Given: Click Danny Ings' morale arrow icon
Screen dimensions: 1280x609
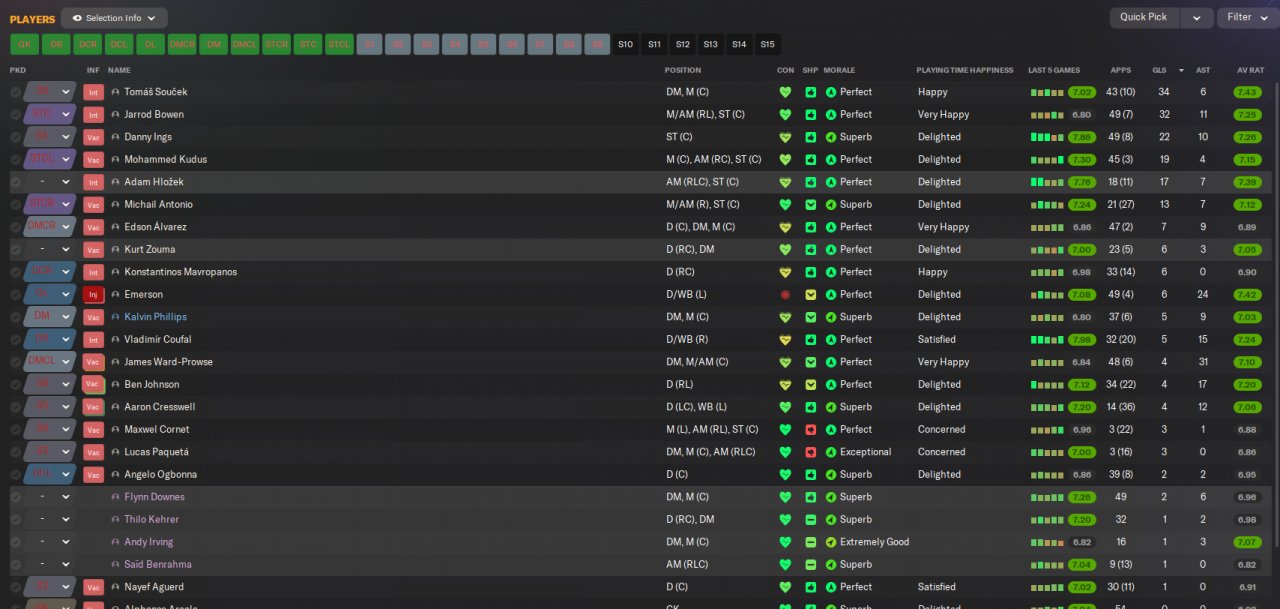Looking at the screenshot, I should point(831,137).
